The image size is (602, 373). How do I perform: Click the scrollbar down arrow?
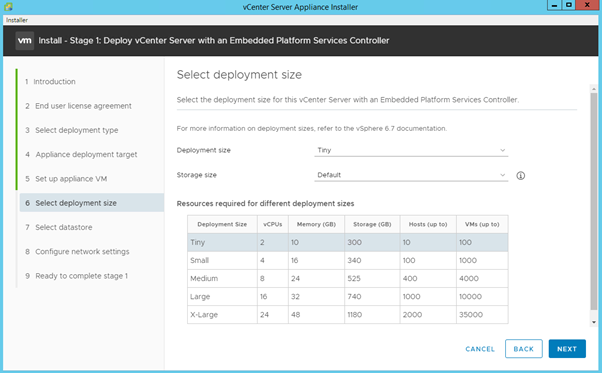[594, 322]
